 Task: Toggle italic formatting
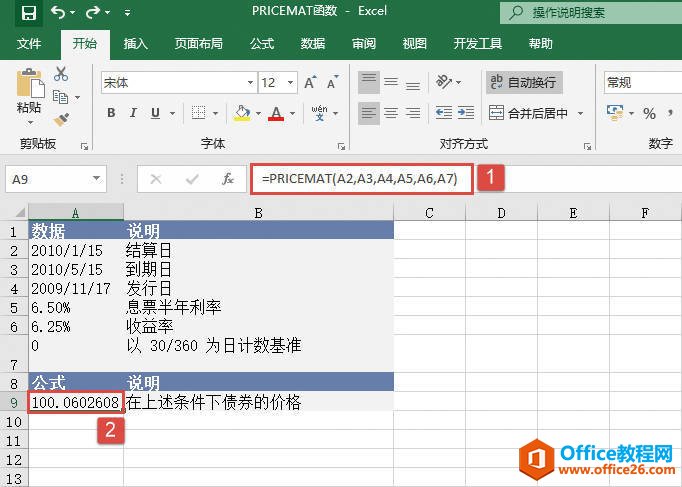pos(133,113)
